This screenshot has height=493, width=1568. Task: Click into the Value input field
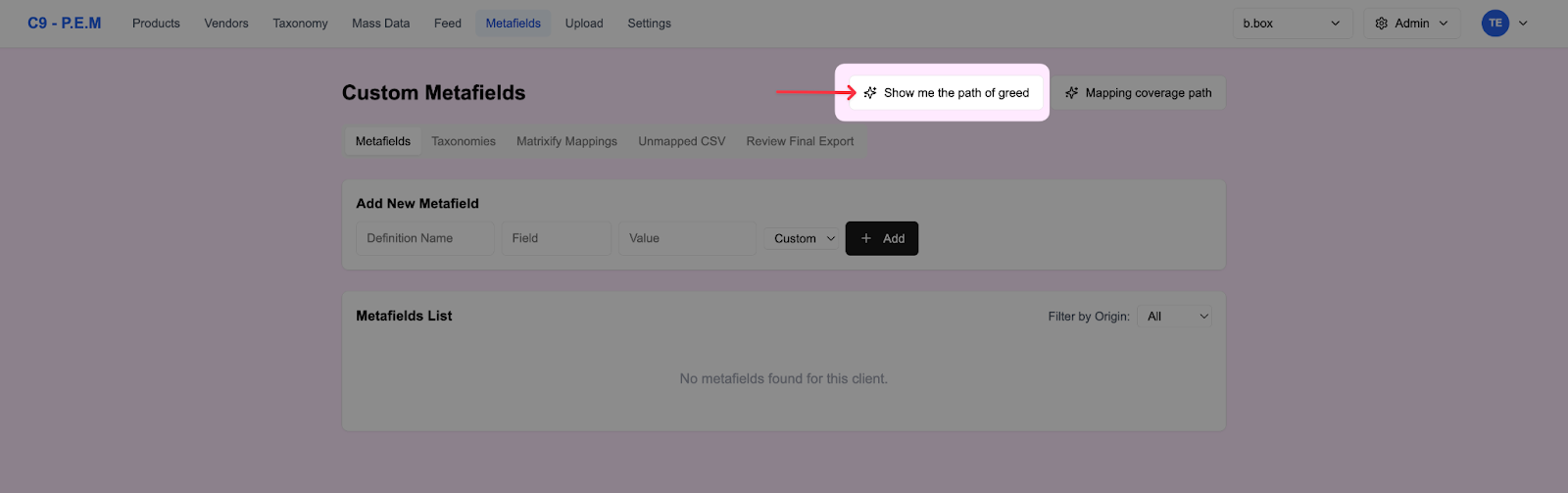pyautogui.click(x=687, y=238)
